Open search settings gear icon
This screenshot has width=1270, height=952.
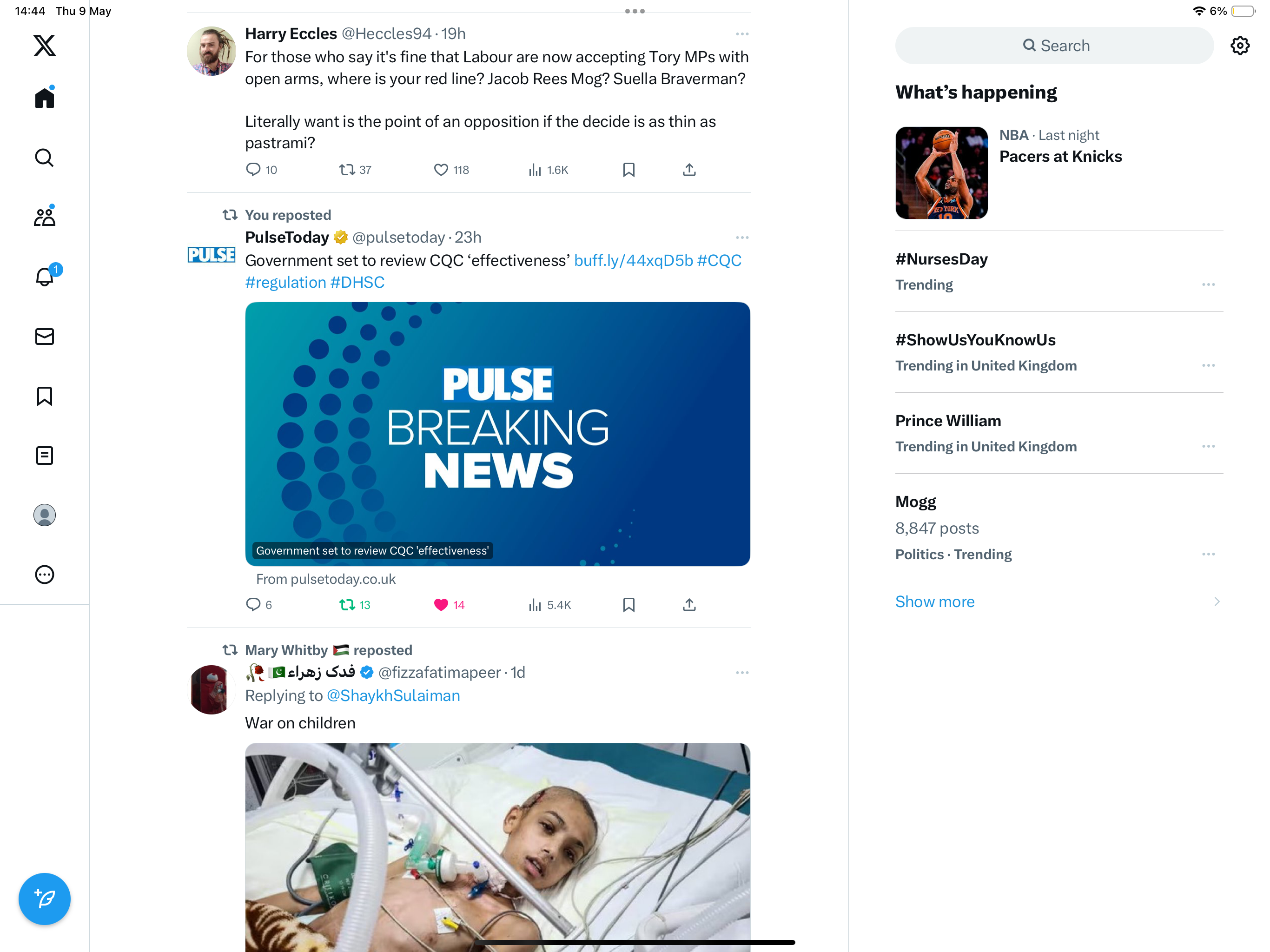pos(1240,46)
